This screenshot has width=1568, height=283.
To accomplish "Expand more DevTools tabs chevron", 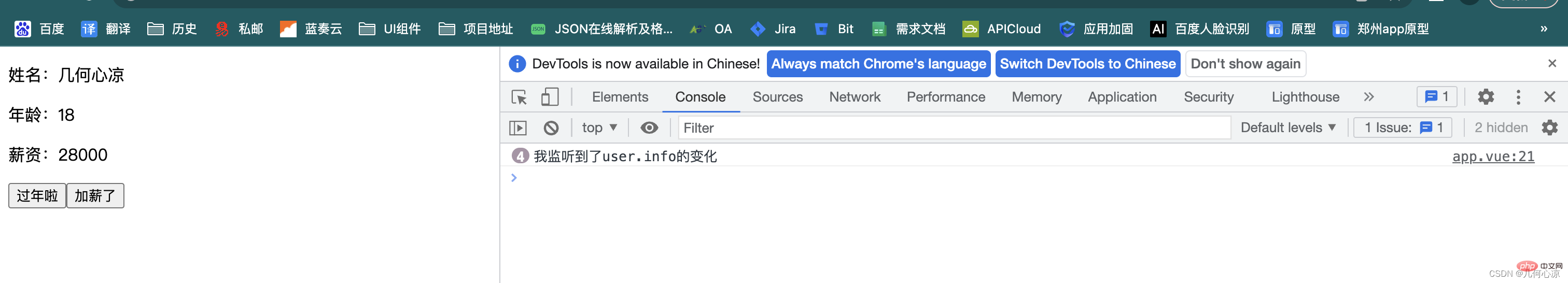I will click(x=1368, y=97).
